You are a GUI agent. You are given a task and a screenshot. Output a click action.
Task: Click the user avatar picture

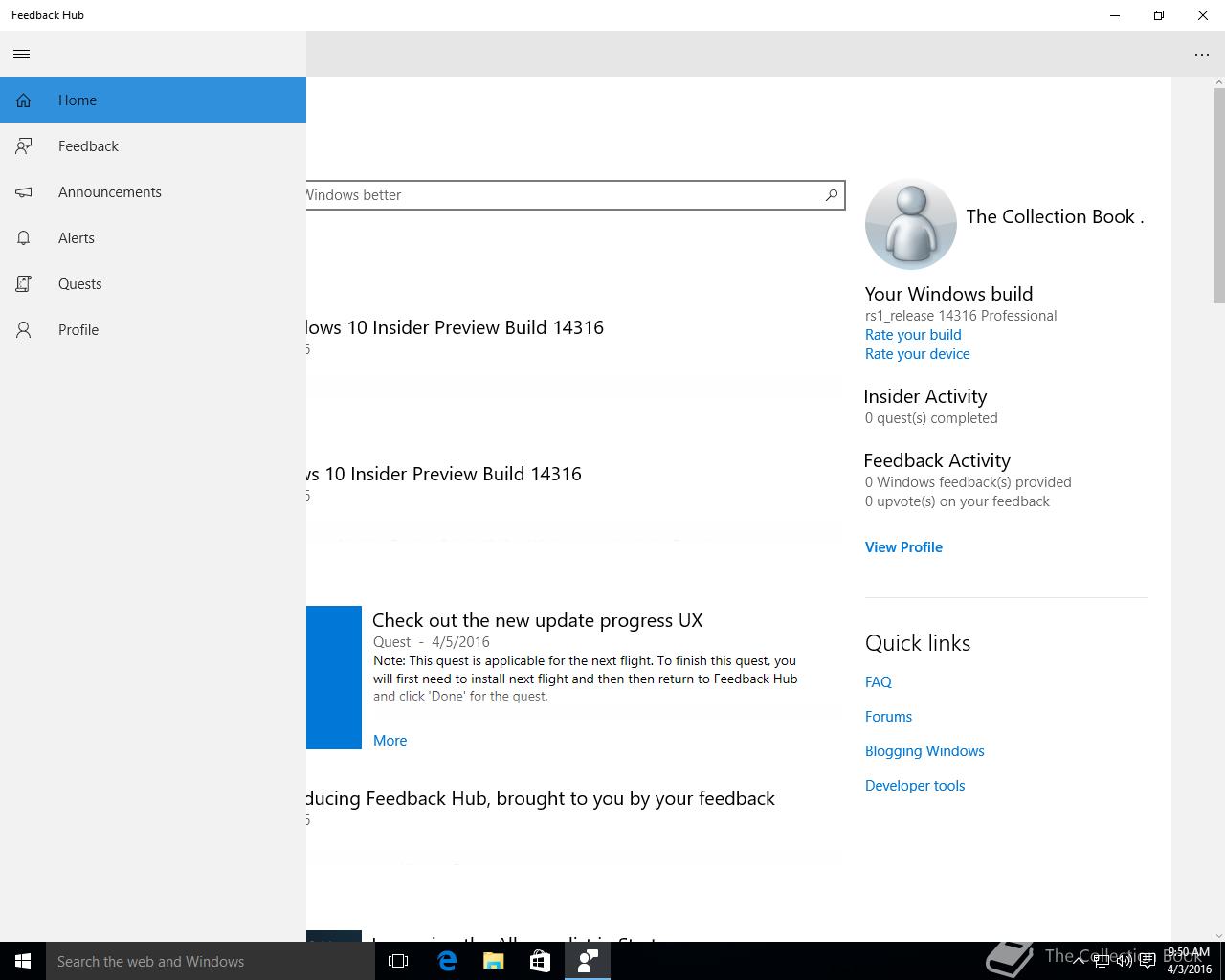[x=910, y=224]
